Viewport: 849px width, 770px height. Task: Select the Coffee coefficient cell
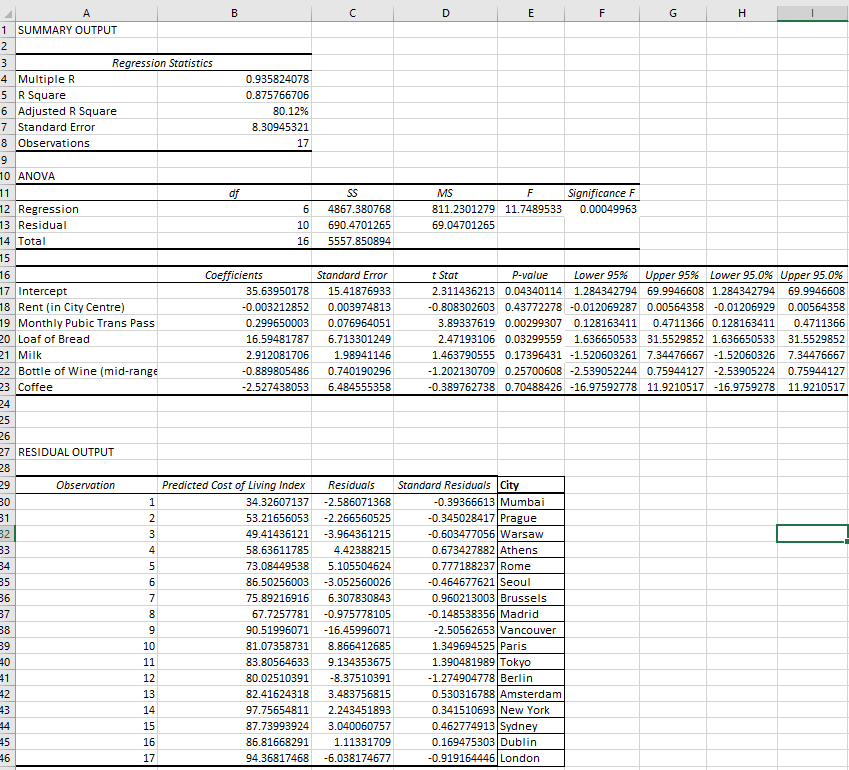233,387
